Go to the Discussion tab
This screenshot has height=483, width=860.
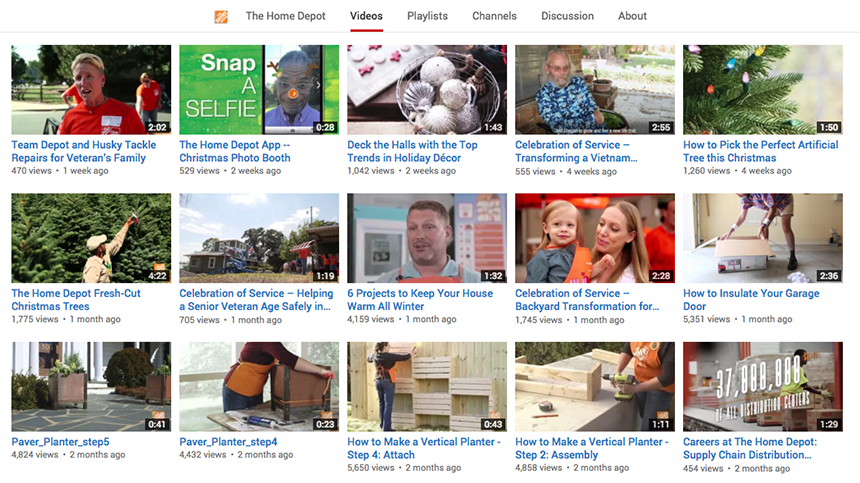pos(567,16)
